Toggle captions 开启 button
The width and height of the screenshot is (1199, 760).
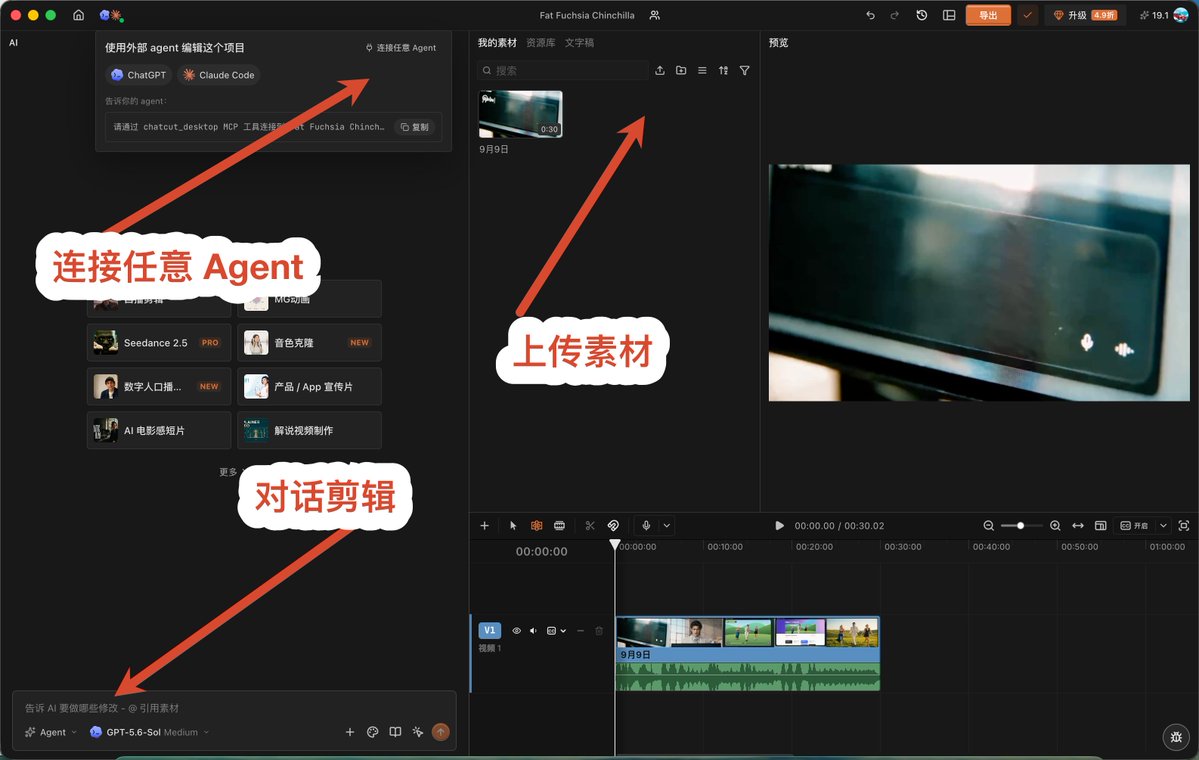[x=1134, y=525]
